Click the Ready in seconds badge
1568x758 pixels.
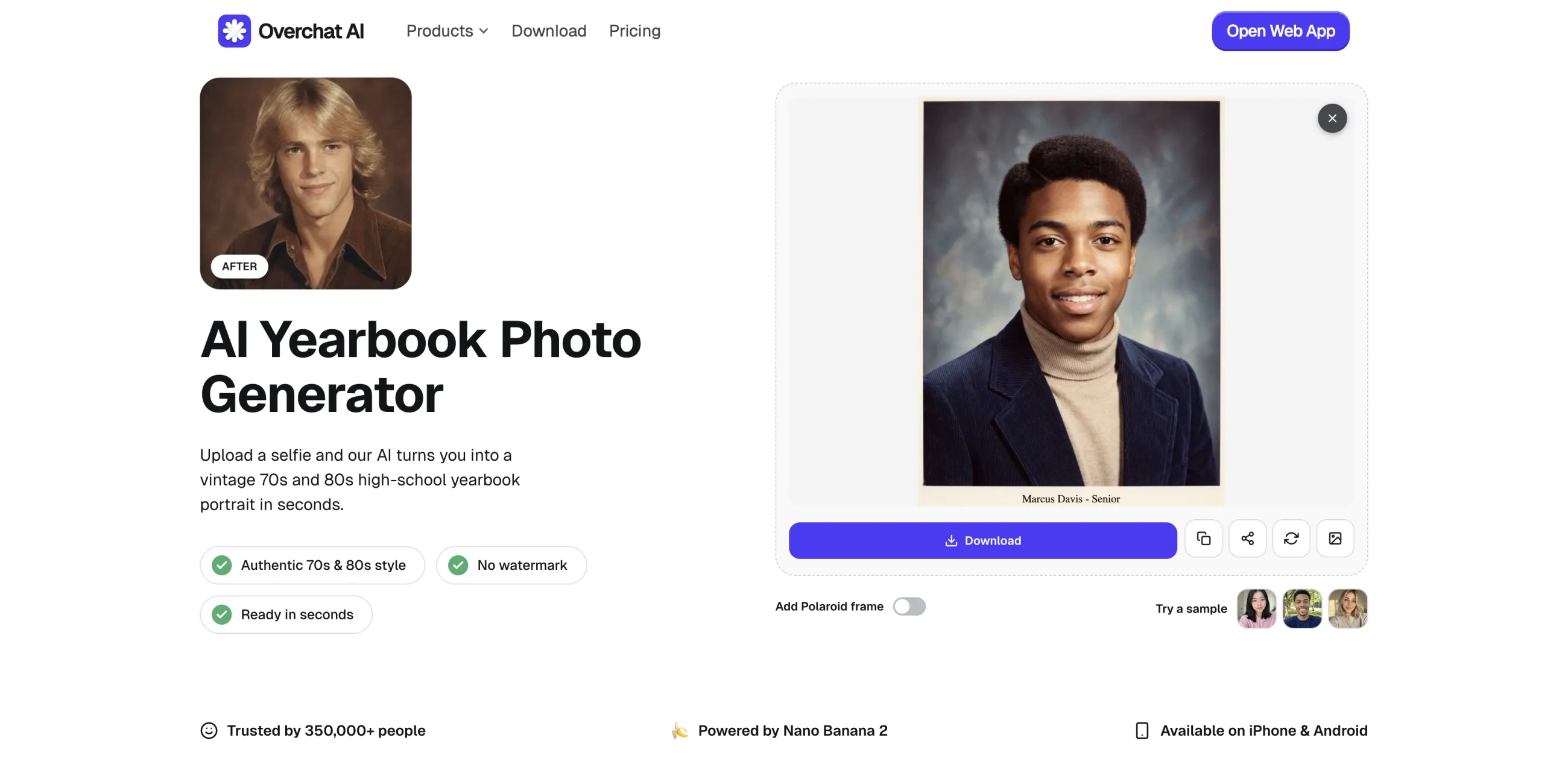pos(286,614)
